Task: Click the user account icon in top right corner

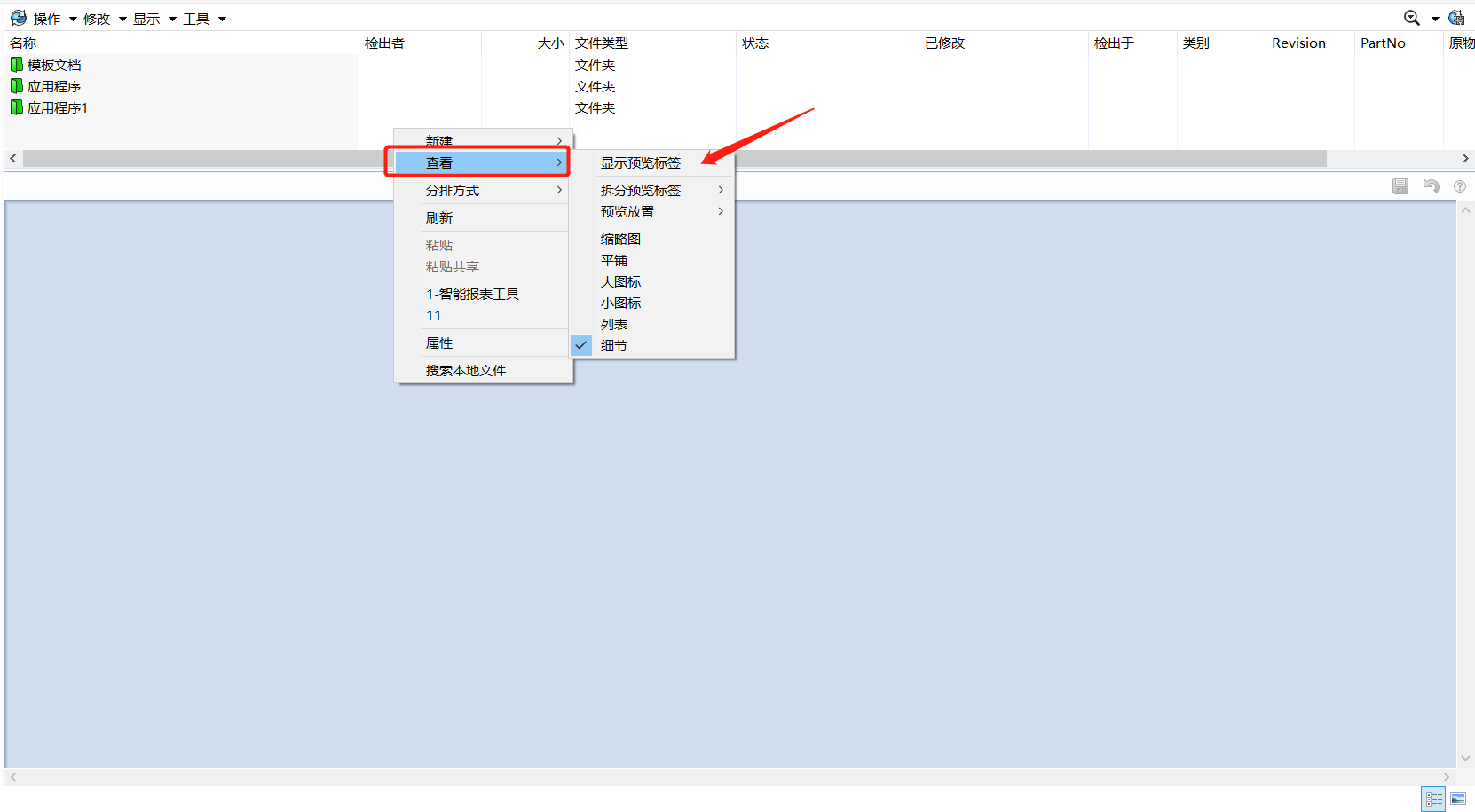Action: [x=1456, y=17]
